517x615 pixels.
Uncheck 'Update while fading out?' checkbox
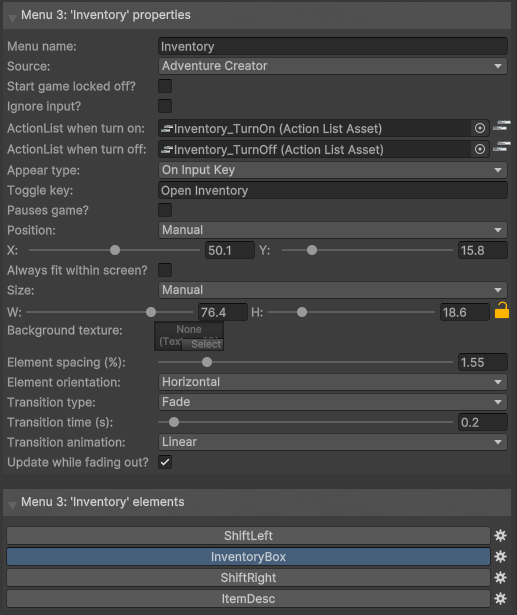[165, 462]
